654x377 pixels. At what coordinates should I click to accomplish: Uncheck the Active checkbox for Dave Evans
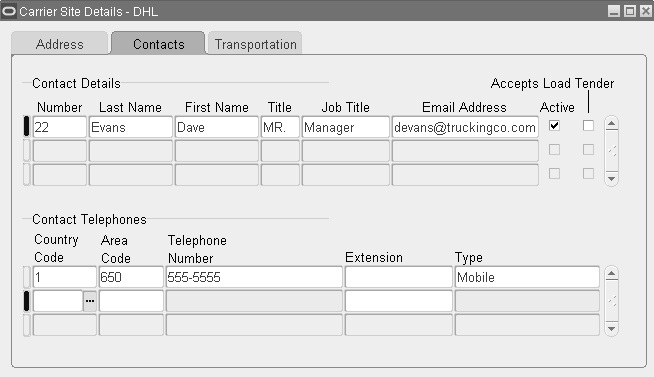click(554, 126)
